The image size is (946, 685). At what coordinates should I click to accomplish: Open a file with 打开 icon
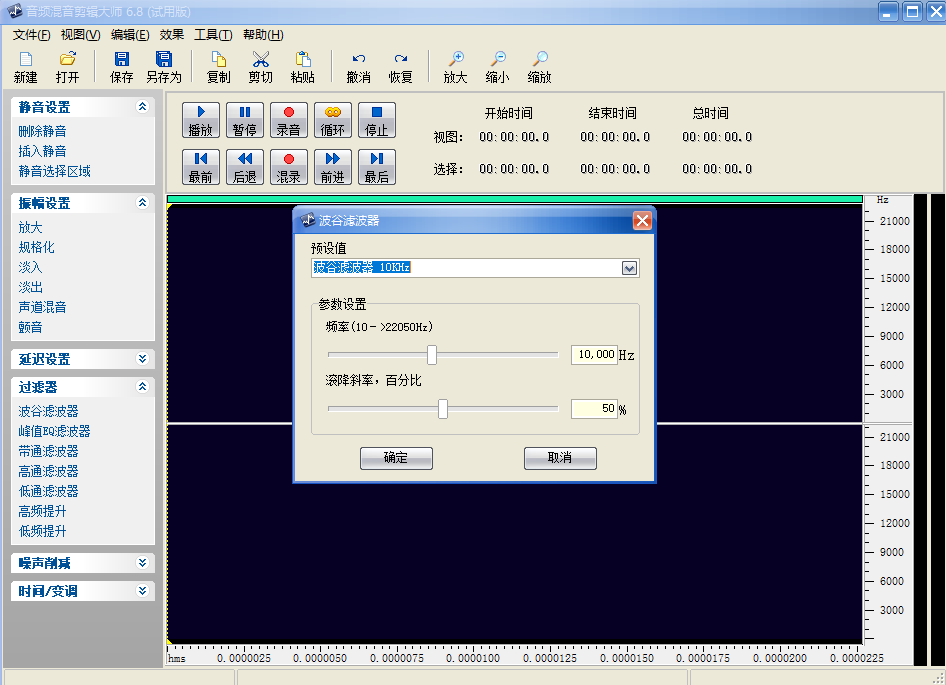[x=68, y=60]
